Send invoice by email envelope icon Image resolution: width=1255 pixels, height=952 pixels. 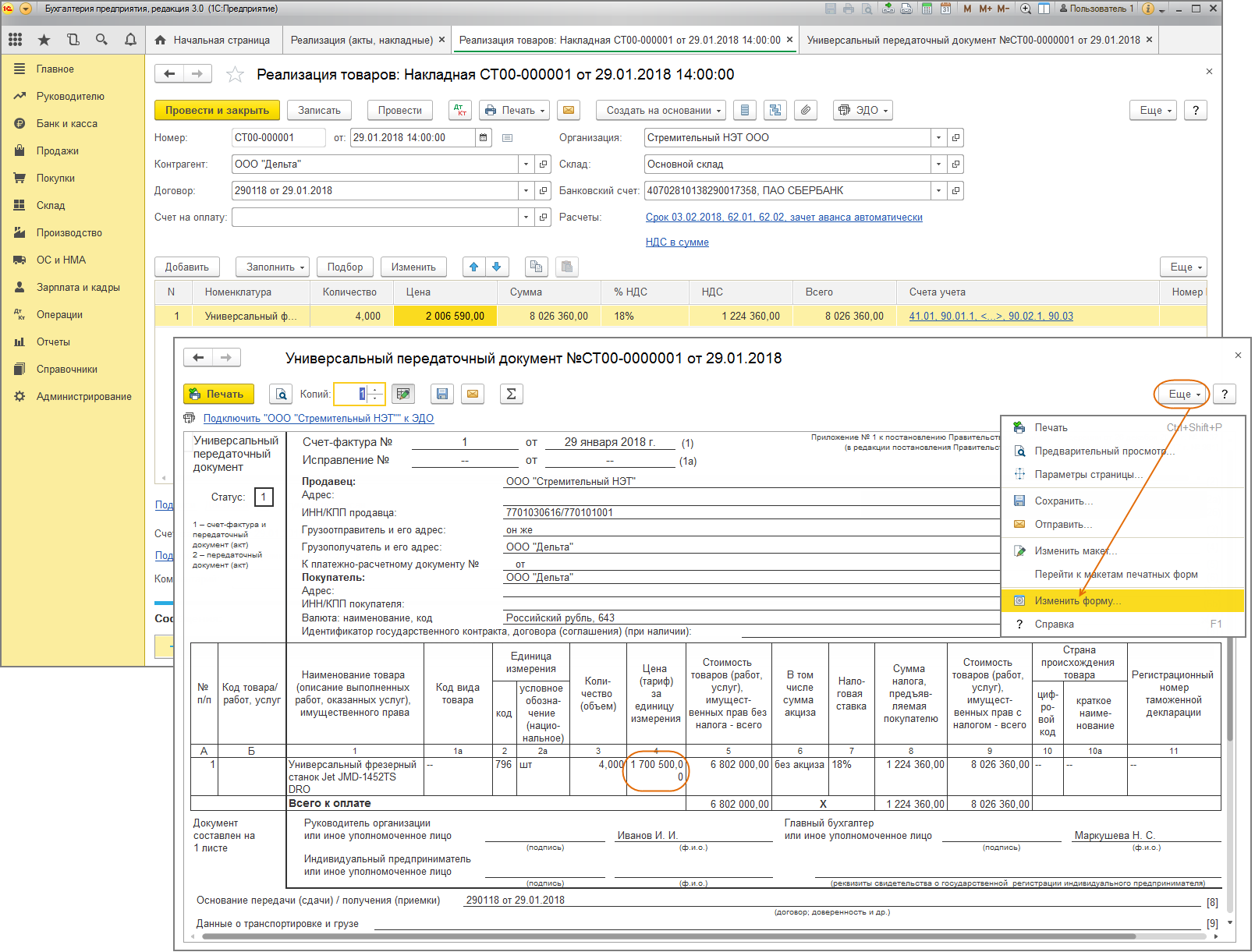569,111
